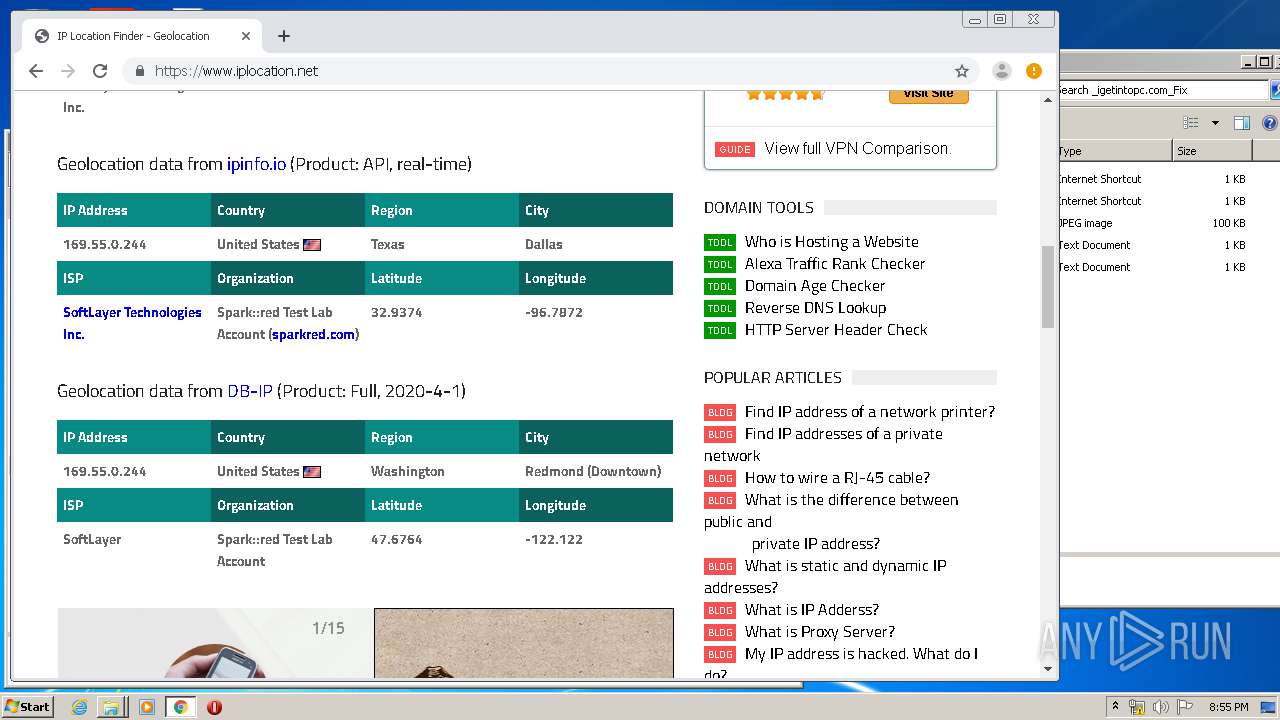Image resolution: width=1280 pixels, height=720 pixels.
Task: Open Windows Explorer from the taskbar
Action: pos(110,707)
